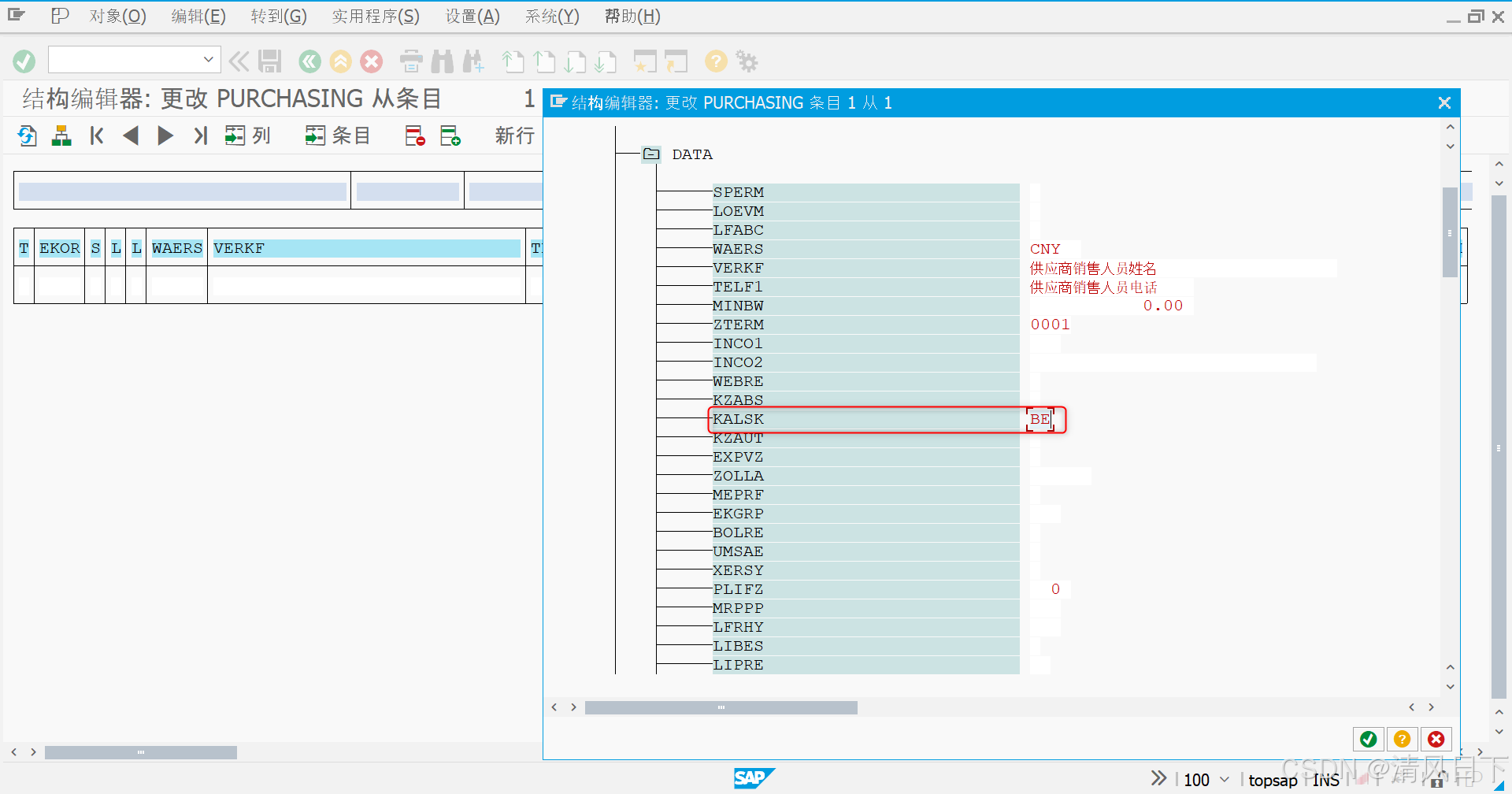Click the Customize Local Layout gear icon
This screenshot has height=794, width=1512.
[747, 61]
